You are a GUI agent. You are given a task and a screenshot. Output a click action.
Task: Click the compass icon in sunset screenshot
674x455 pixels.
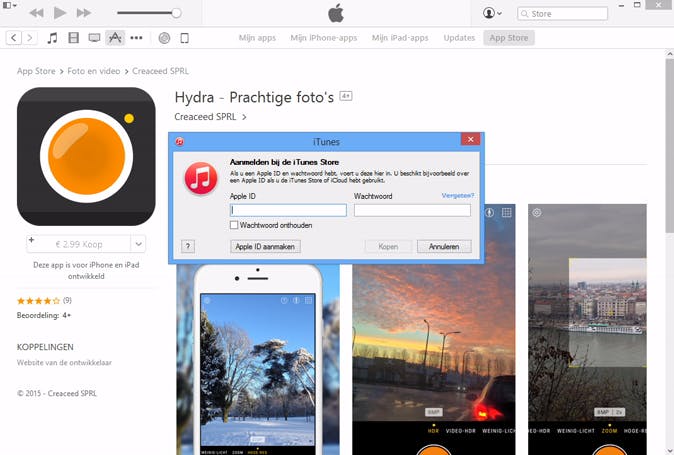490,213
